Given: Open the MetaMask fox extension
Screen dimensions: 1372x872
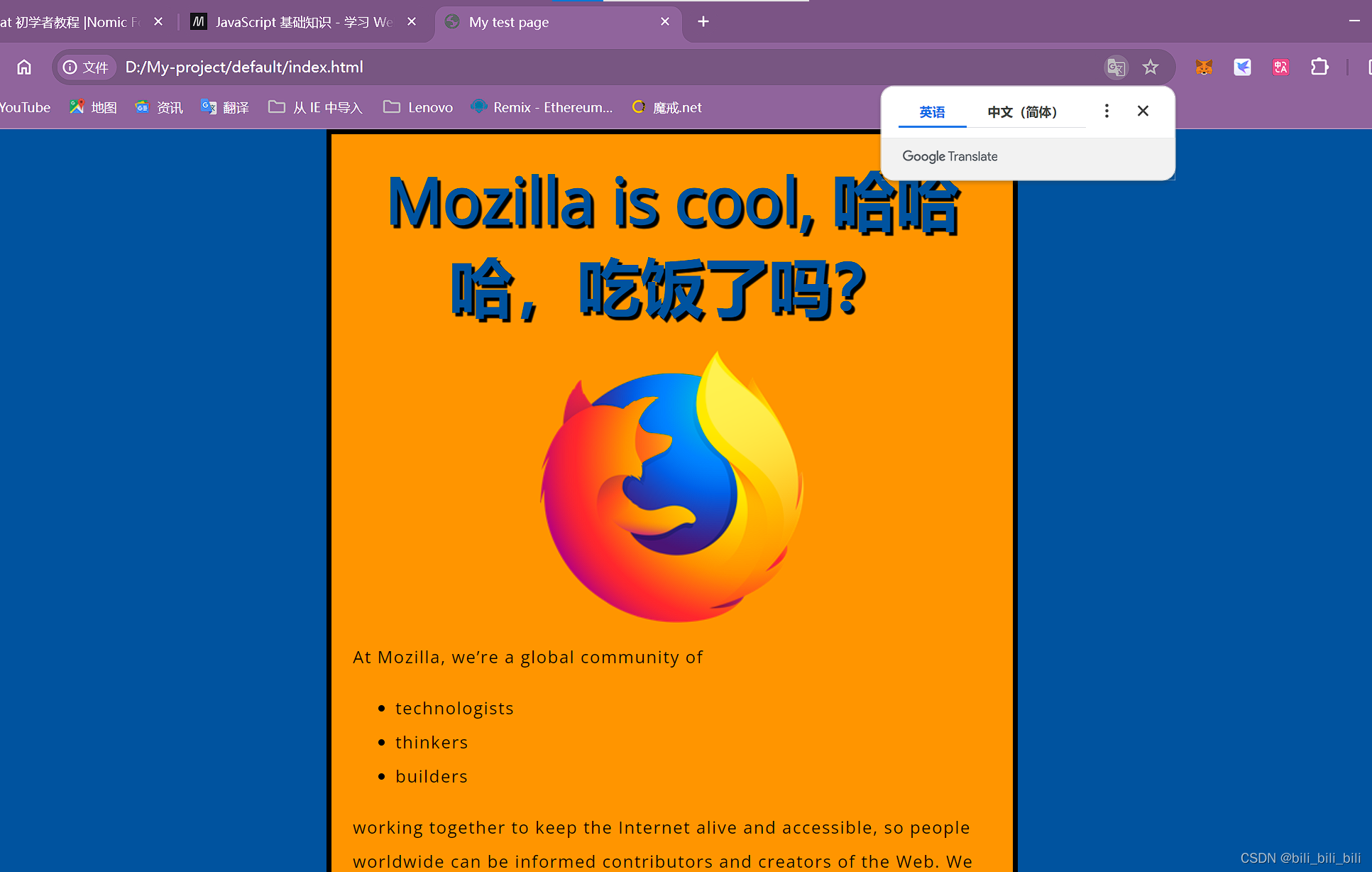Looking at the screenshot, I should (1204, 67).
